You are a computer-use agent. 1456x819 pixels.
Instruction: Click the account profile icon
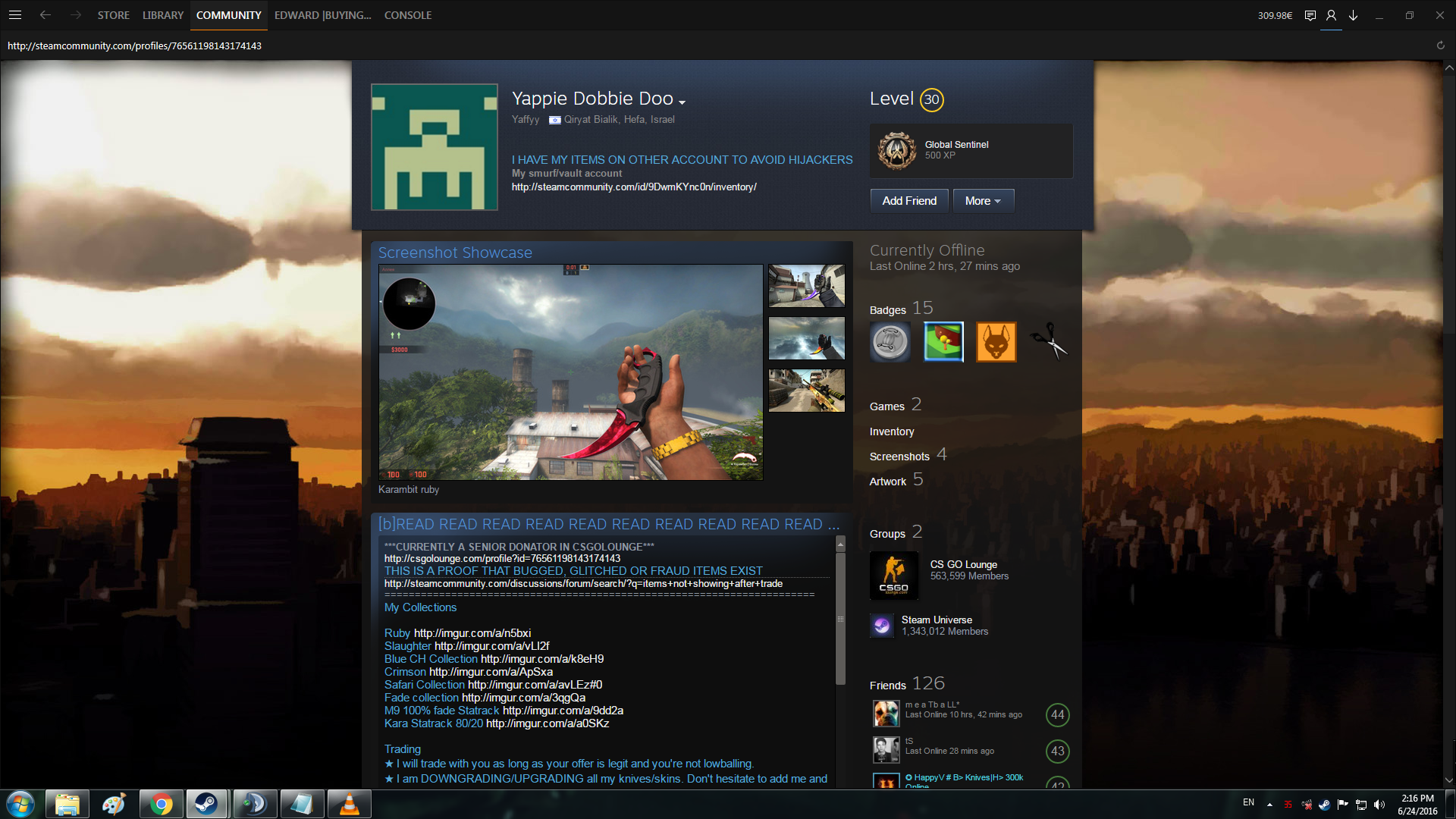(x=1331, y=15)
